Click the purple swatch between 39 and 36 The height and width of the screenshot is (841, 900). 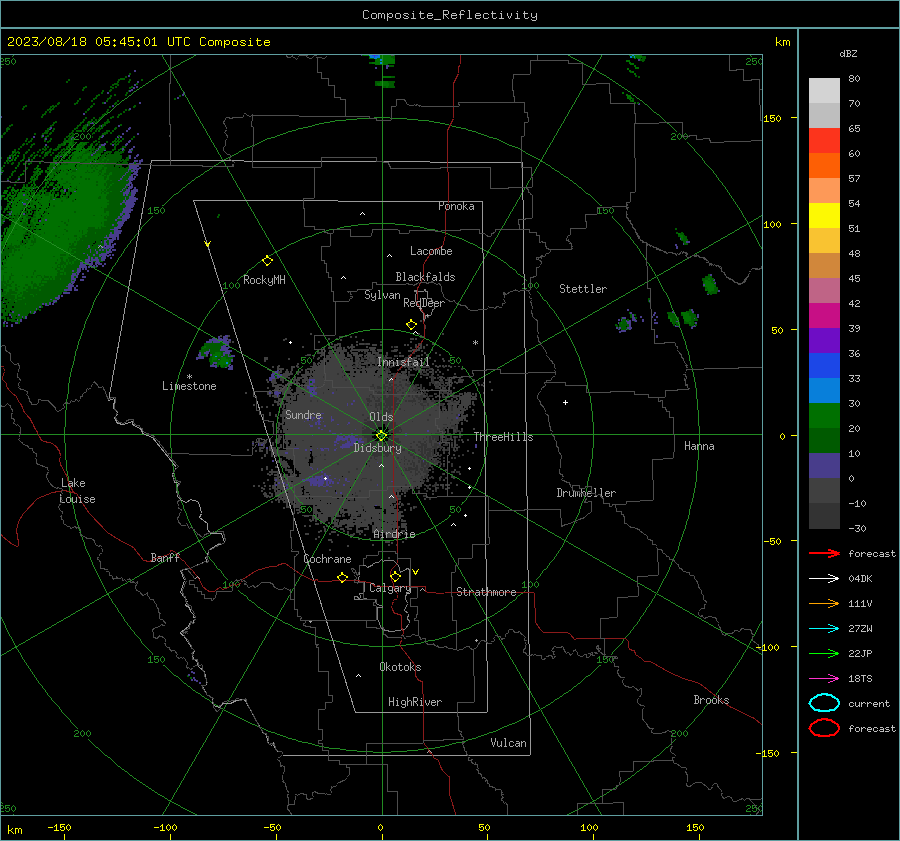click(x=824, y=341)
